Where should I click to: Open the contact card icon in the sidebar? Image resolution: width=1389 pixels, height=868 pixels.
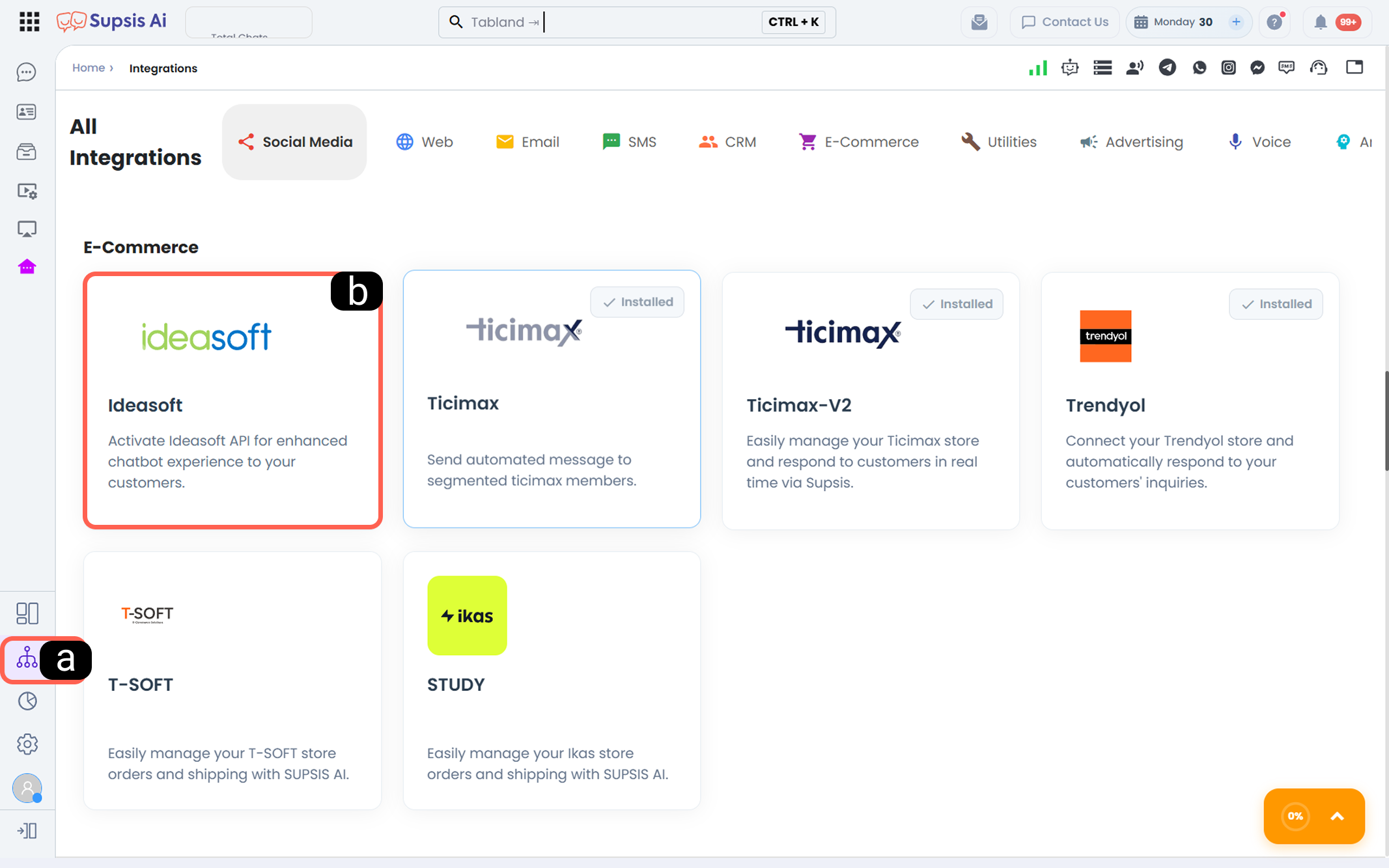(27, 112)
